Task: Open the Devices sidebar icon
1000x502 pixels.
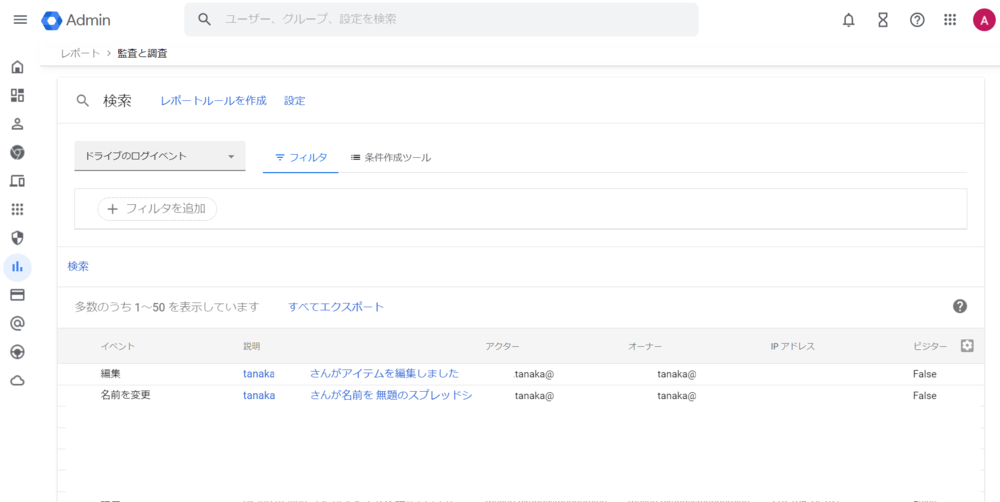Action: [17, 181]
